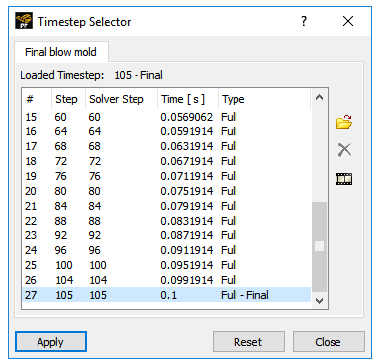Click the Reset button

[x=249, y=342]
